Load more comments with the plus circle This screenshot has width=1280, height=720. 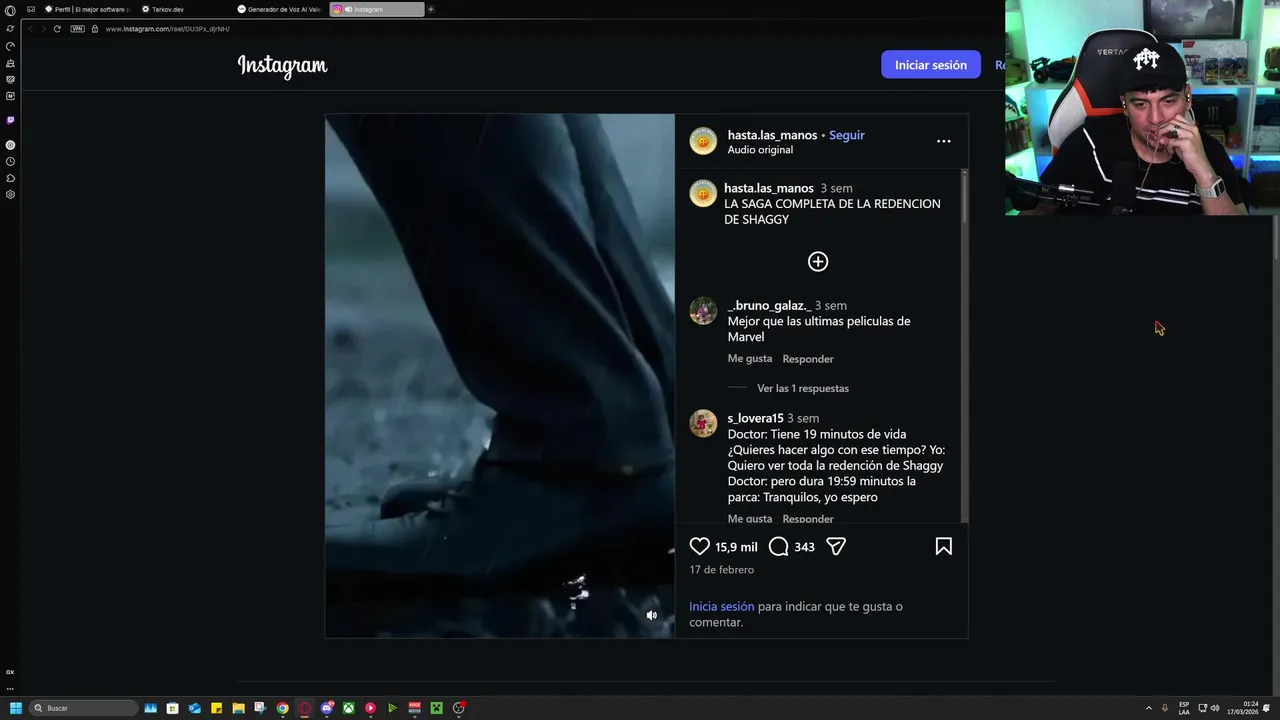click(x=818, y=261)
